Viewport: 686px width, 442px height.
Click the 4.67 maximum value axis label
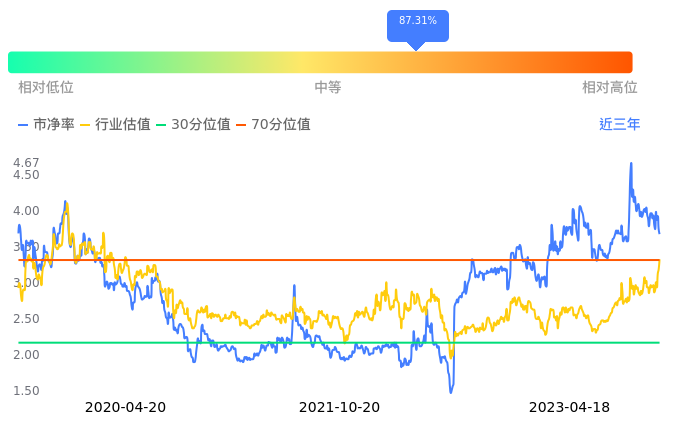coord(26,162)
